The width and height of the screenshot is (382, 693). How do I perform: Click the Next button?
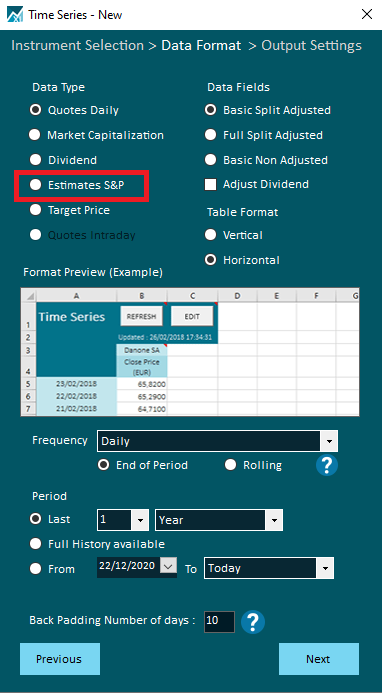coord(318,659)
